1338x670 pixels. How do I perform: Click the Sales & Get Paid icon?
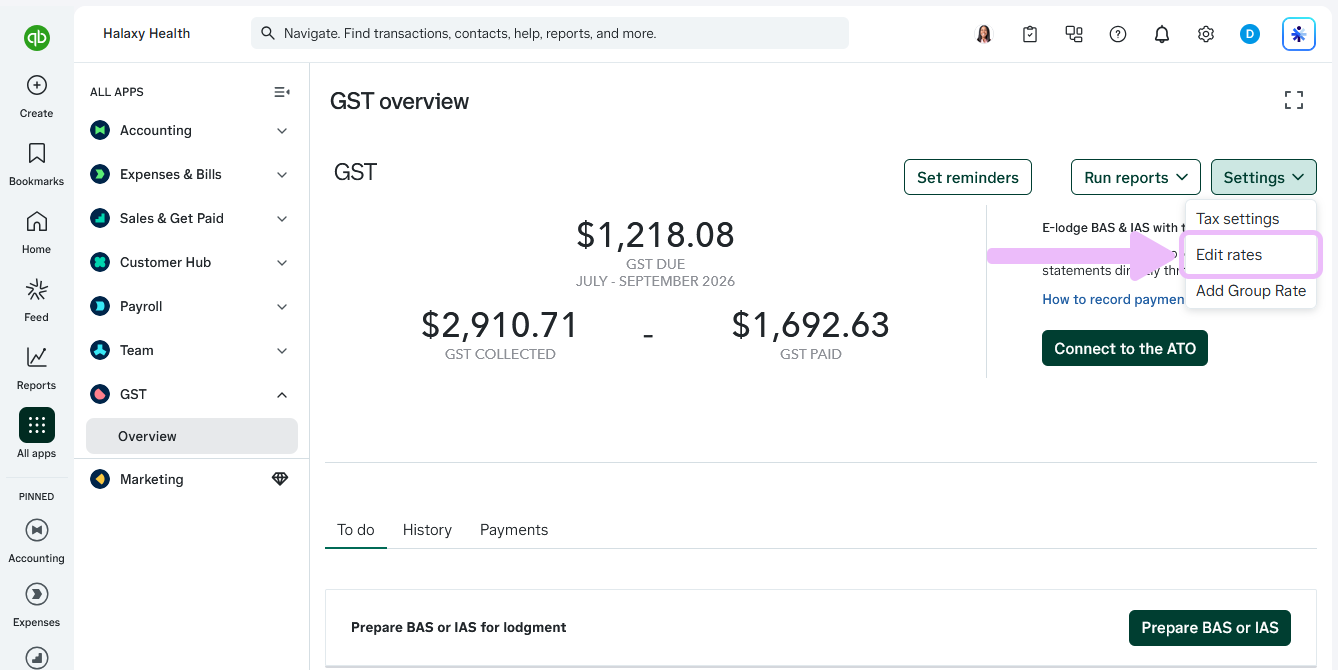point(100,218)
